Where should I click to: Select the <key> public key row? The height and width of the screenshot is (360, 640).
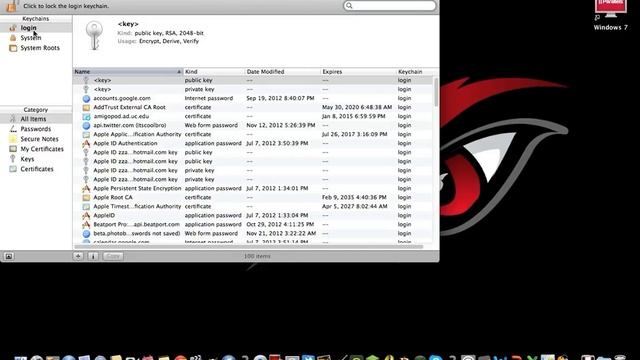pyautogui.click(x=253, y=80)
